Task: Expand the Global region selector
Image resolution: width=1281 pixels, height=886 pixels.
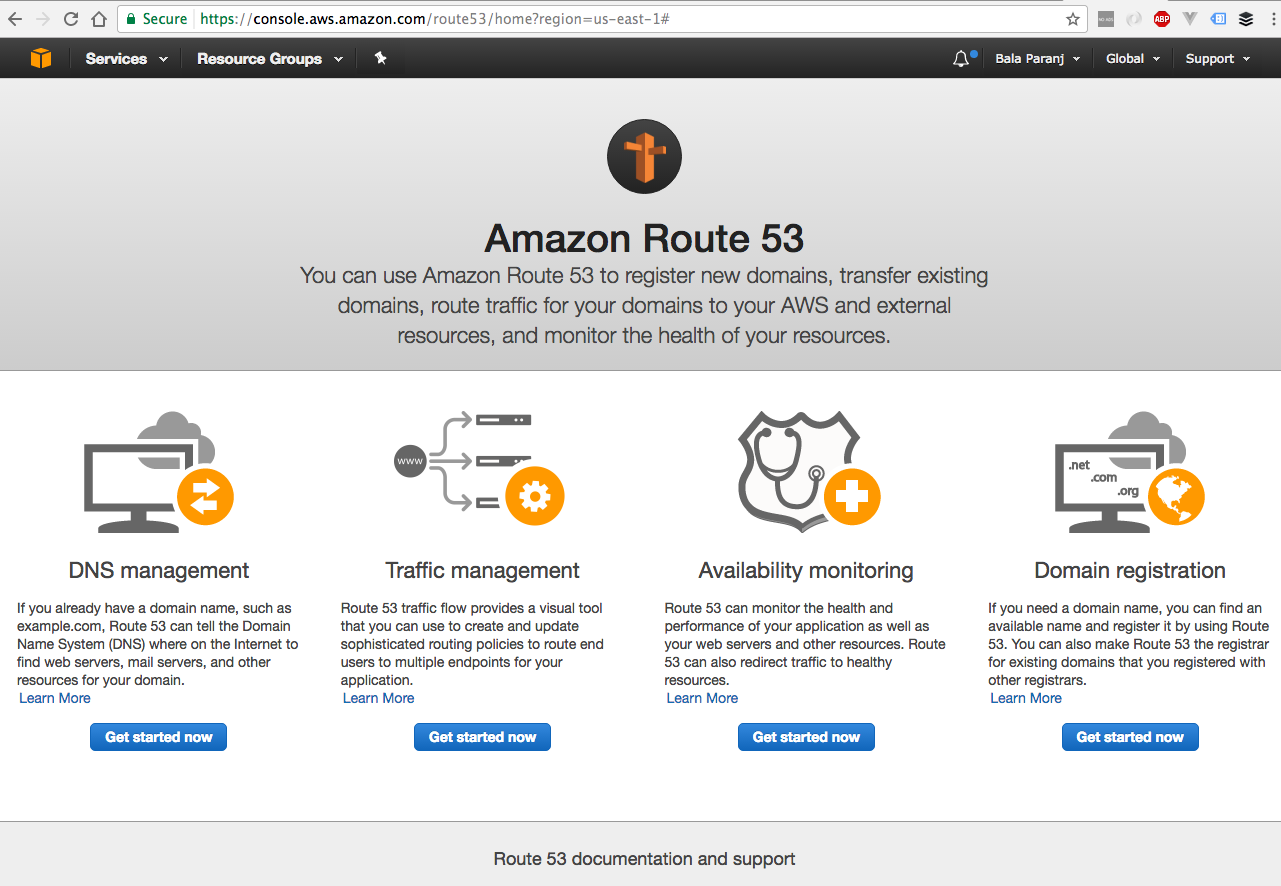Action: click(x=1133, y=59)
